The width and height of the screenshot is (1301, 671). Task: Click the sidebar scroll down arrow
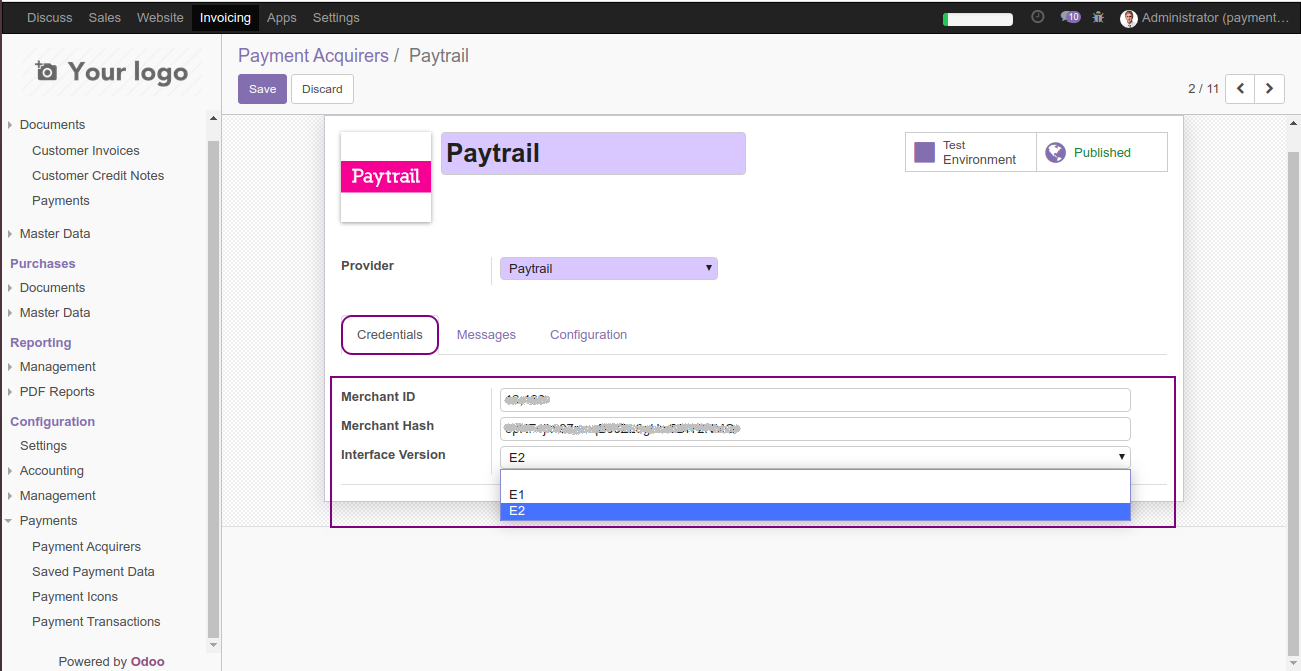pos(213,646)
